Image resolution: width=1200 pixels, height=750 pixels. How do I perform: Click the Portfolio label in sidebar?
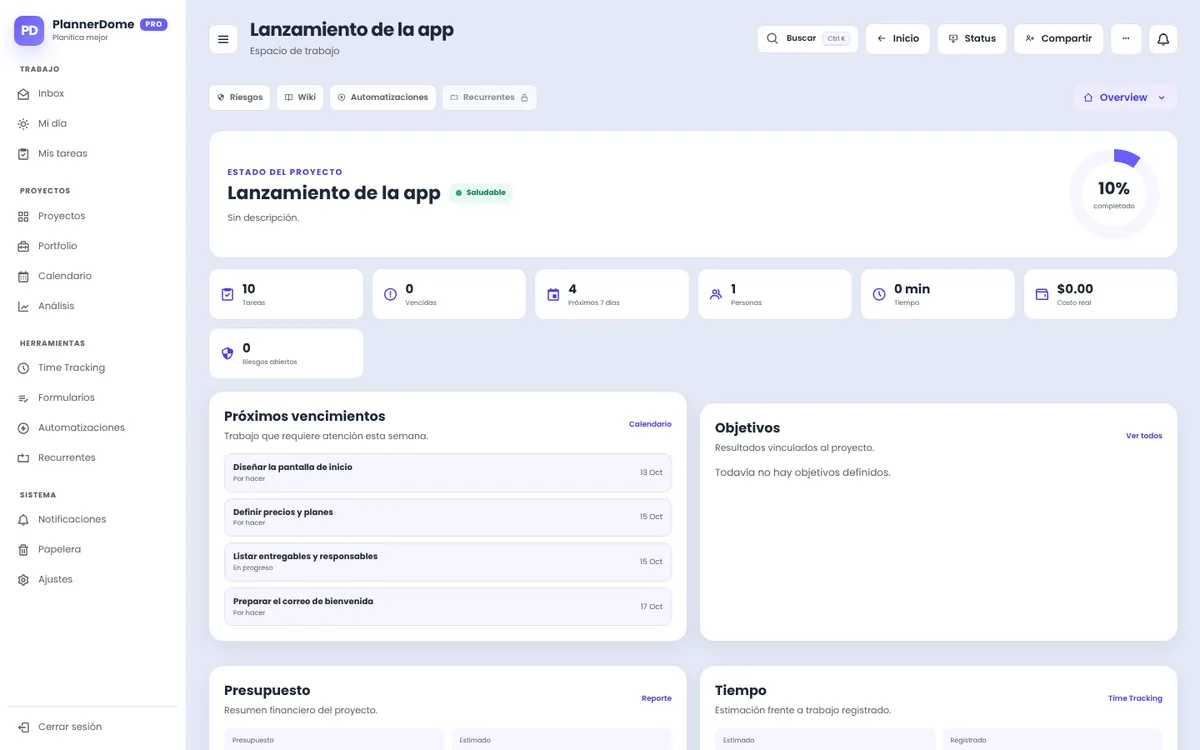[x=57, y=246]
